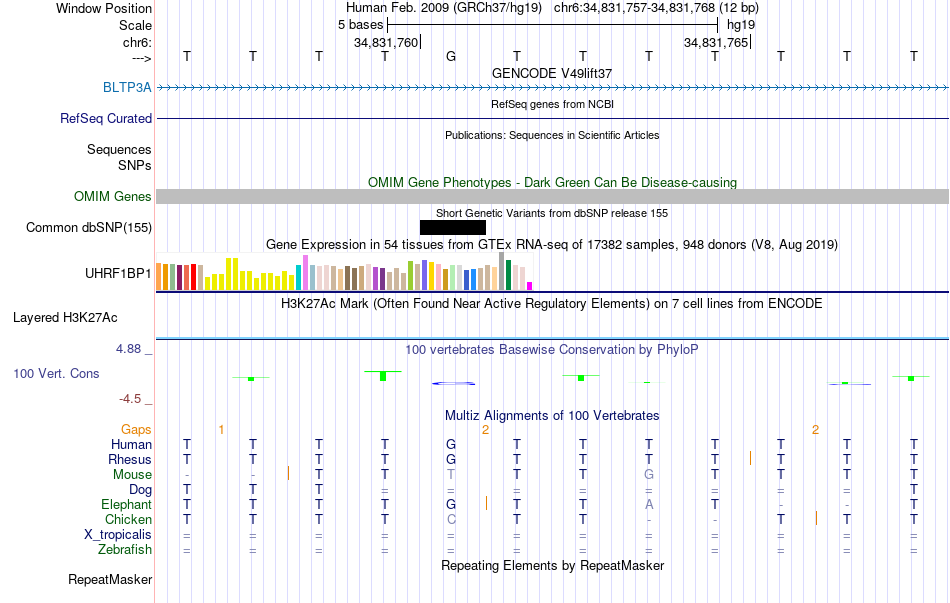Click the RefSeq Curated gene line

pyautogui.click(x=553, y=118)
